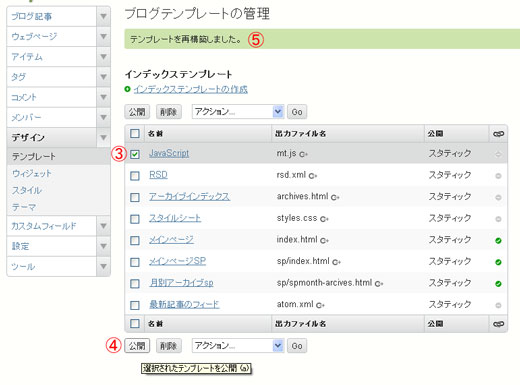Click the top Go button
Screen dimensions: 520x385
pyautogui.click(x=297, y=112)
